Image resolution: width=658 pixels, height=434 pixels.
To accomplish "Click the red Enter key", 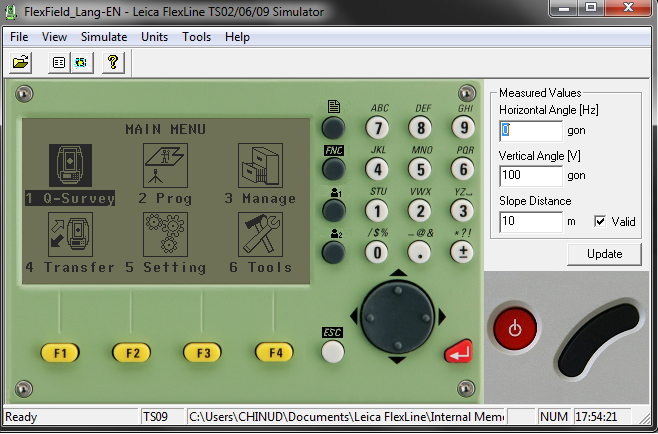I will tap(459, 352).
